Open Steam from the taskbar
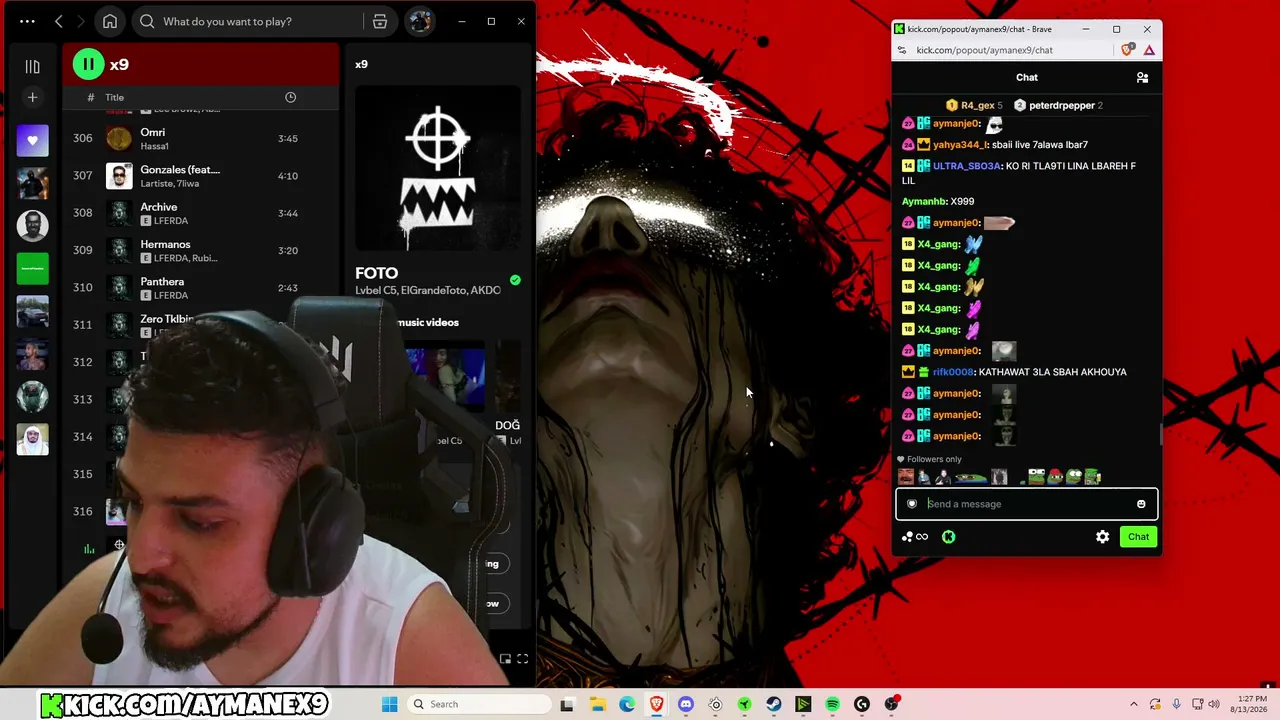This screenshot has height=720, width=1280. (774, 704)
